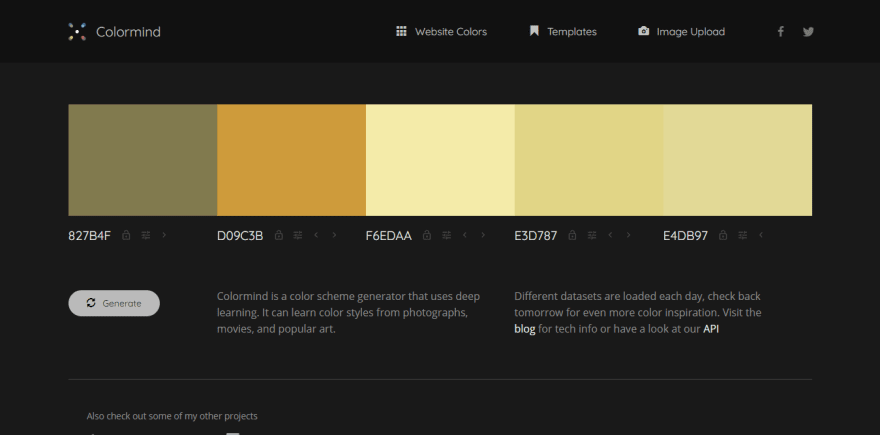Click the E4DB97 hex code text
This screenshot has height=435, width=880.
[685, 236]
